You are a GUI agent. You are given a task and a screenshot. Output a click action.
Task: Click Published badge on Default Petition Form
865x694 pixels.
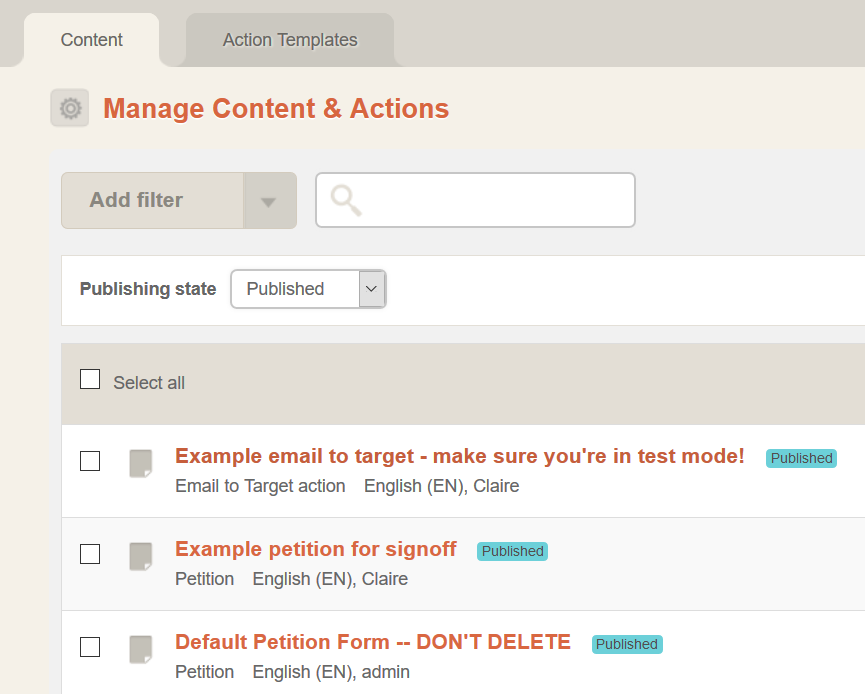point(627,644)
